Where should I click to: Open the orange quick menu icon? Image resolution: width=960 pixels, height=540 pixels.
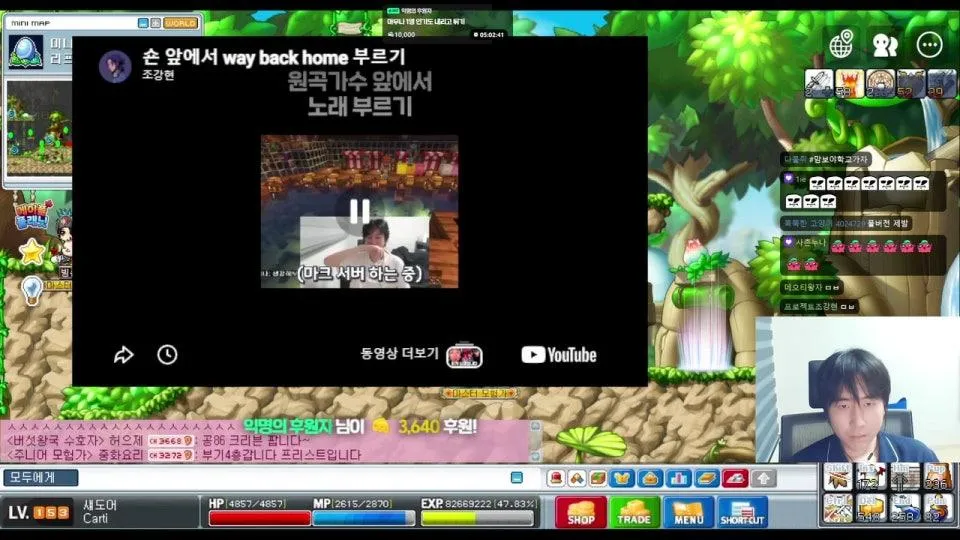click(x=577, y=478)
